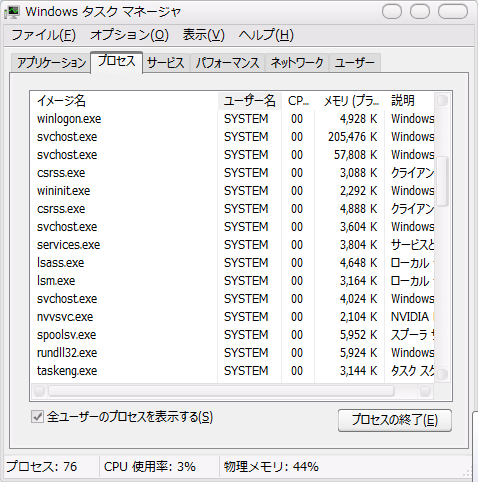Select the rundll32.exe process
Viewport: 478px width, 482px height.
click(x=233, y=353)
